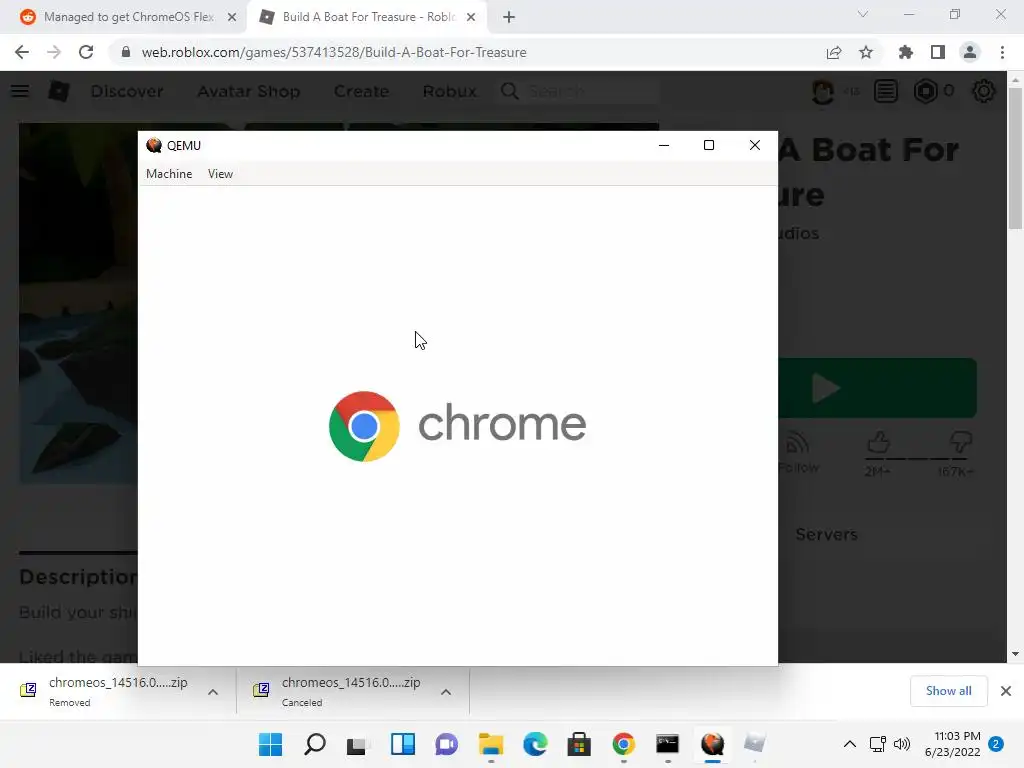Image resolution: width=1024 pixels, height=768 pixels.
Task: Show hidden system tray icons
Action: 850,744
